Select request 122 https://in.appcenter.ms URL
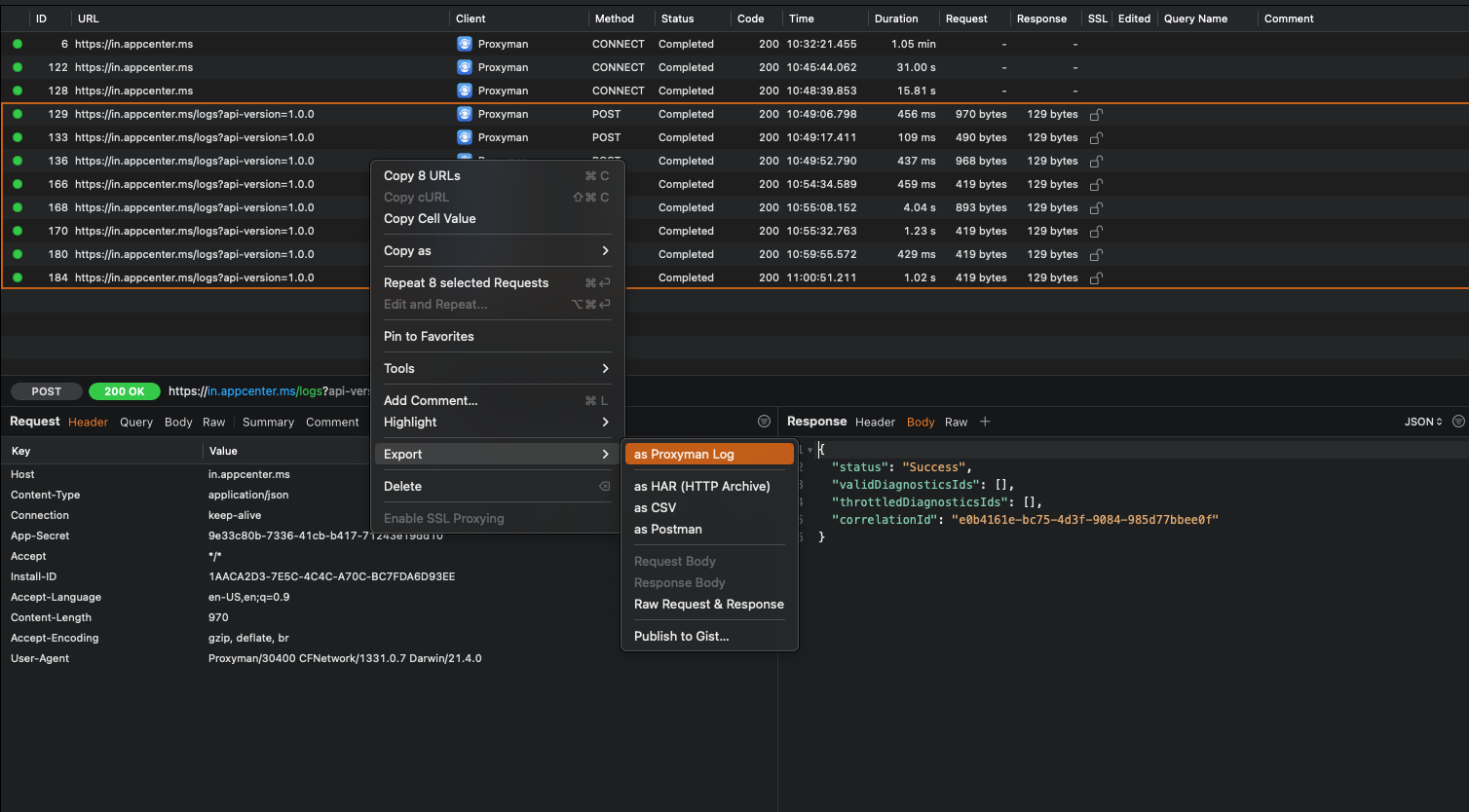The width and height of the screenshot is (1469, 812). (x=133, y=67)
